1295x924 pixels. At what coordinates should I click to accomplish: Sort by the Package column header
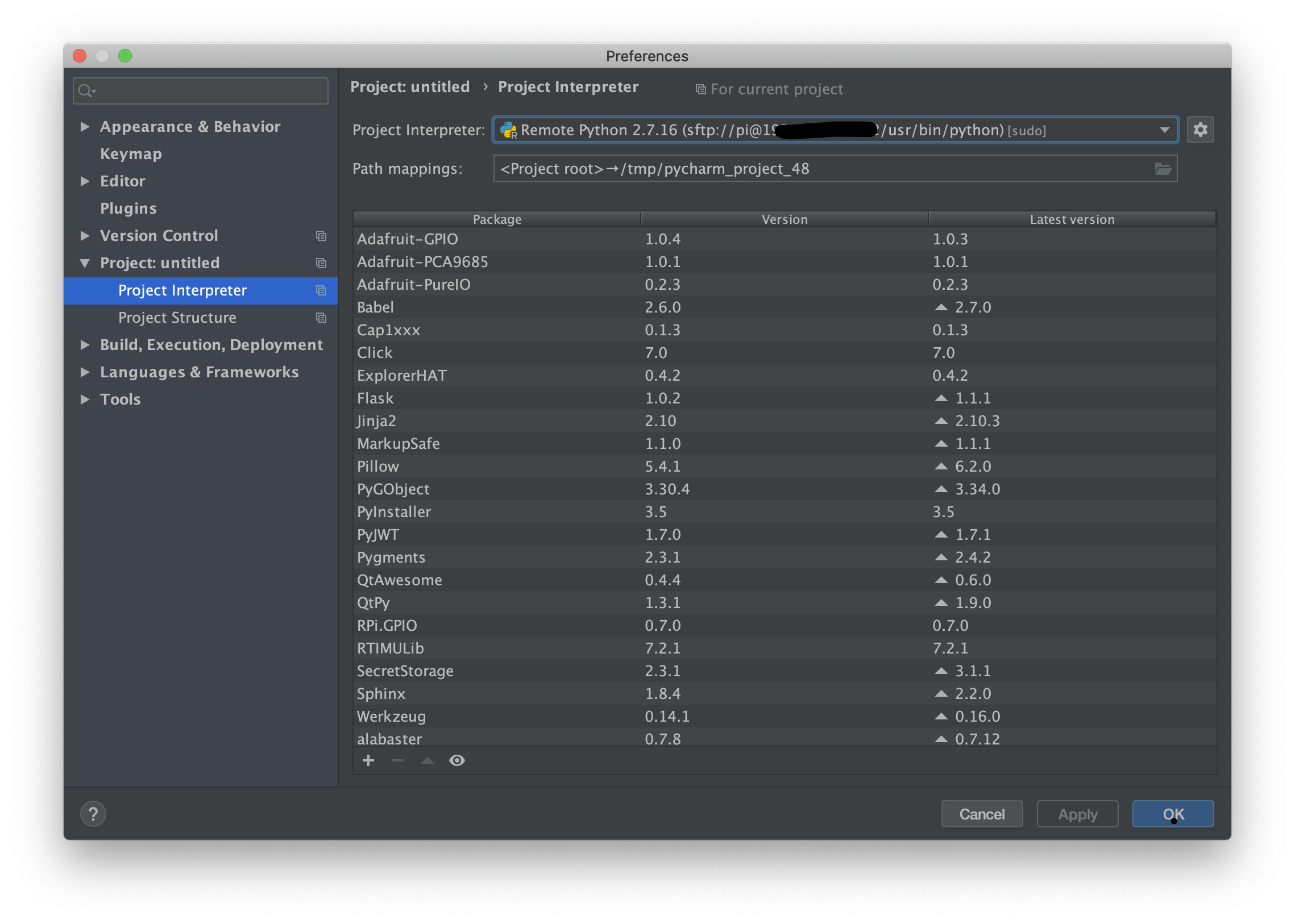497,219
